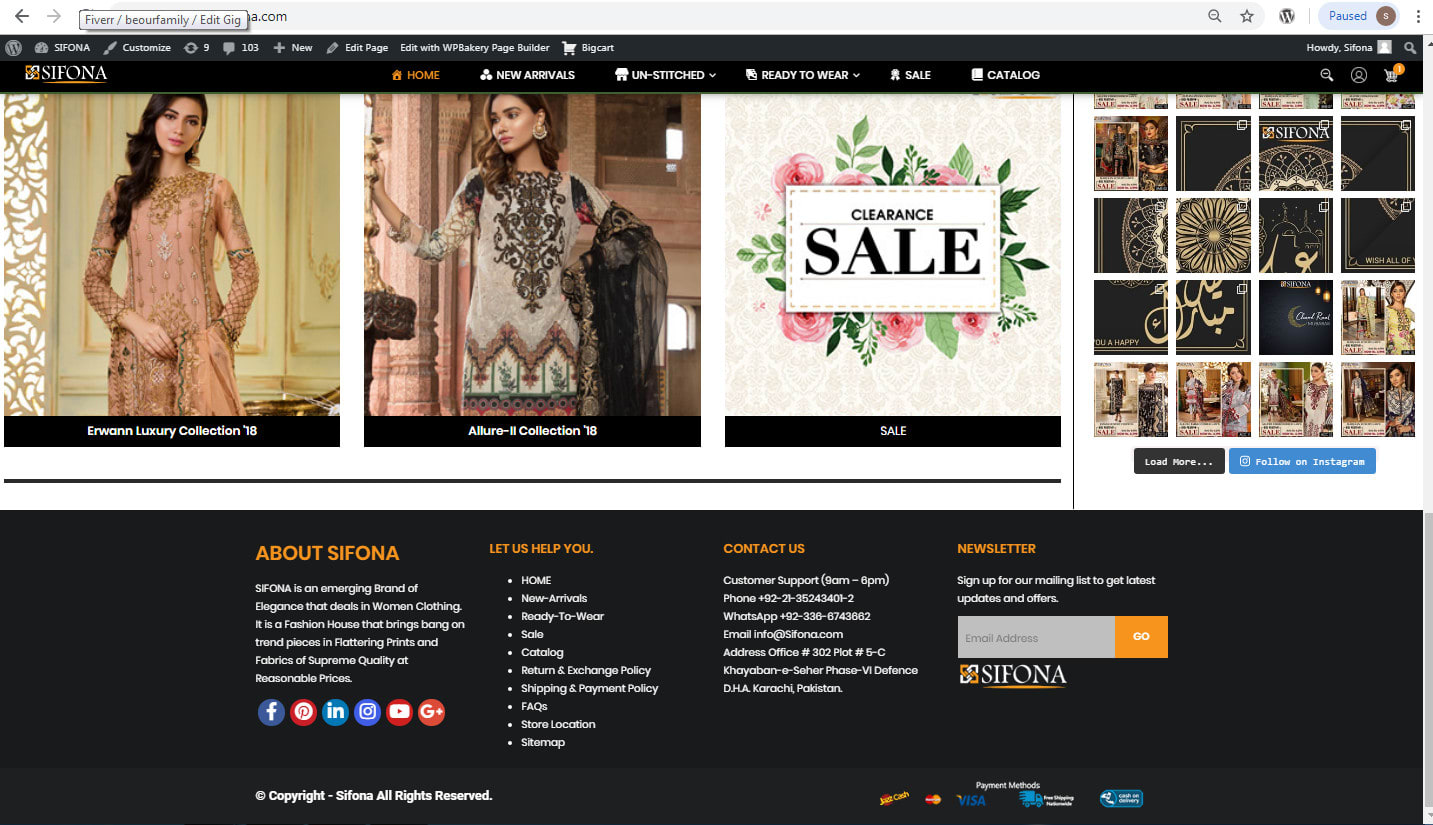Open Customize in the admin bar
Screen dimensions: 1433x825
137,47
